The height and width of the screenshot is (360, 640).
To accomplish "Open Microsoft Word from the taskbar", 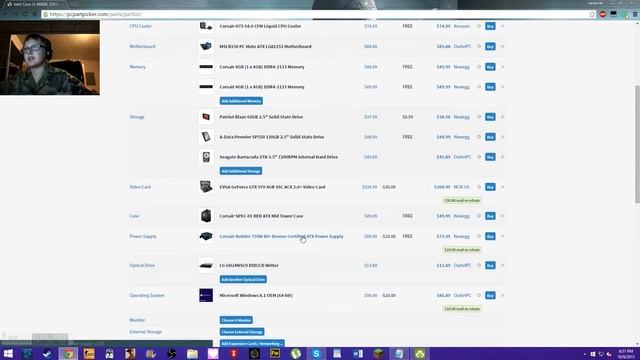I will [x=358, y=353].
